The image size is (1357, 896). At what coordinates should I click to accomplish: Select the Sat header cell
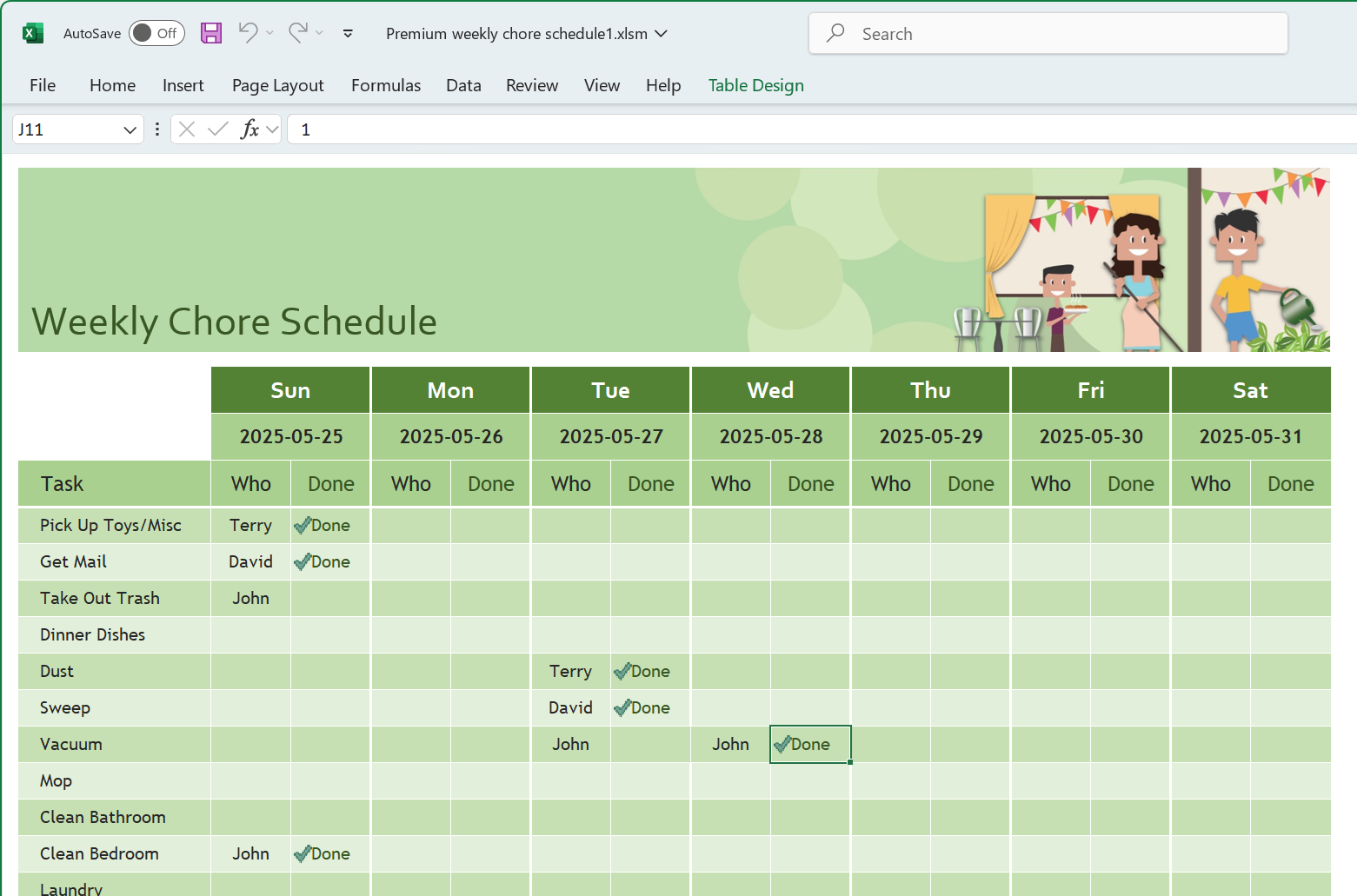pyautogui.click(x=1250, y=390)
